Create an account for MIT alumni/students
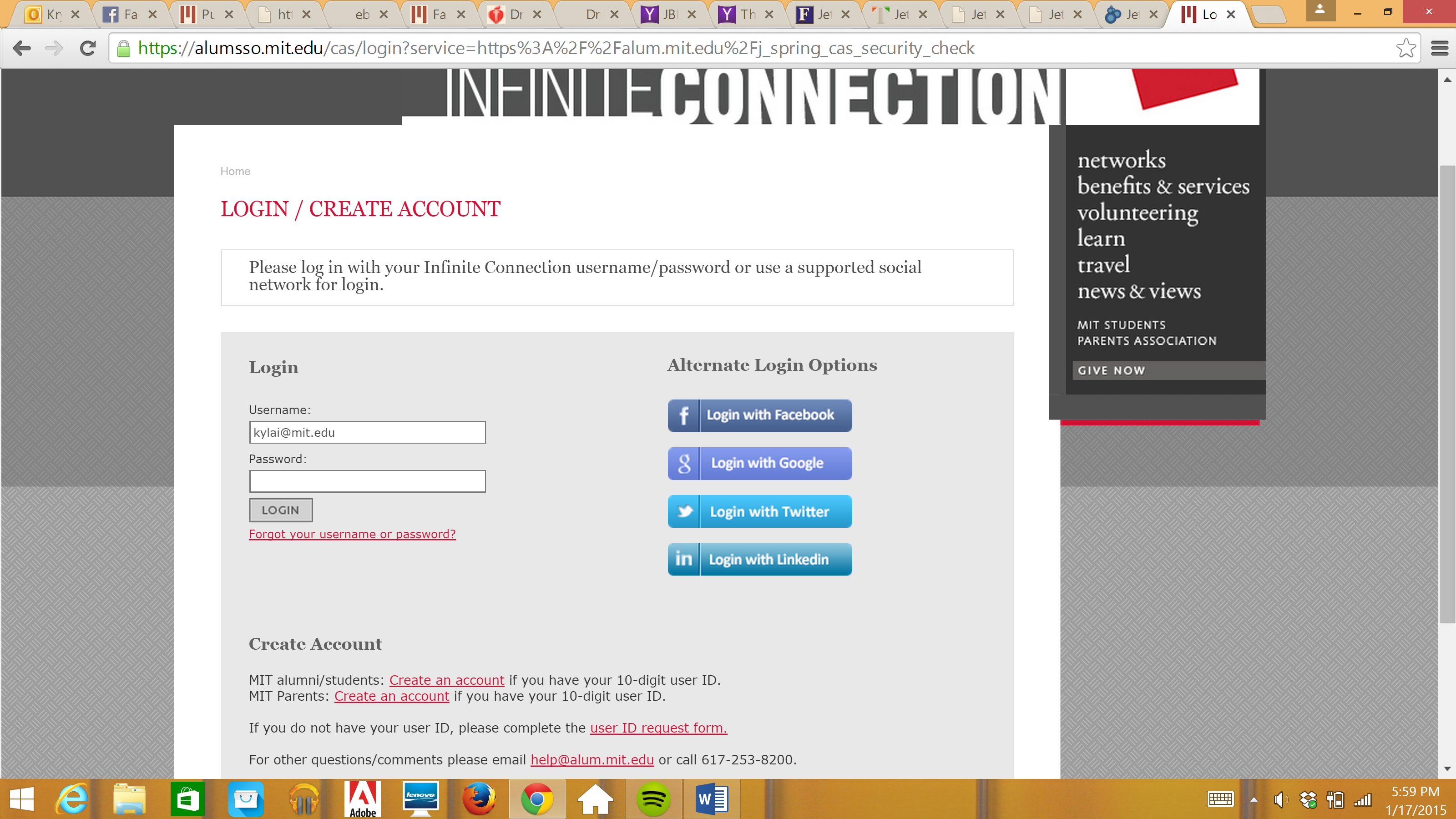 446,680
